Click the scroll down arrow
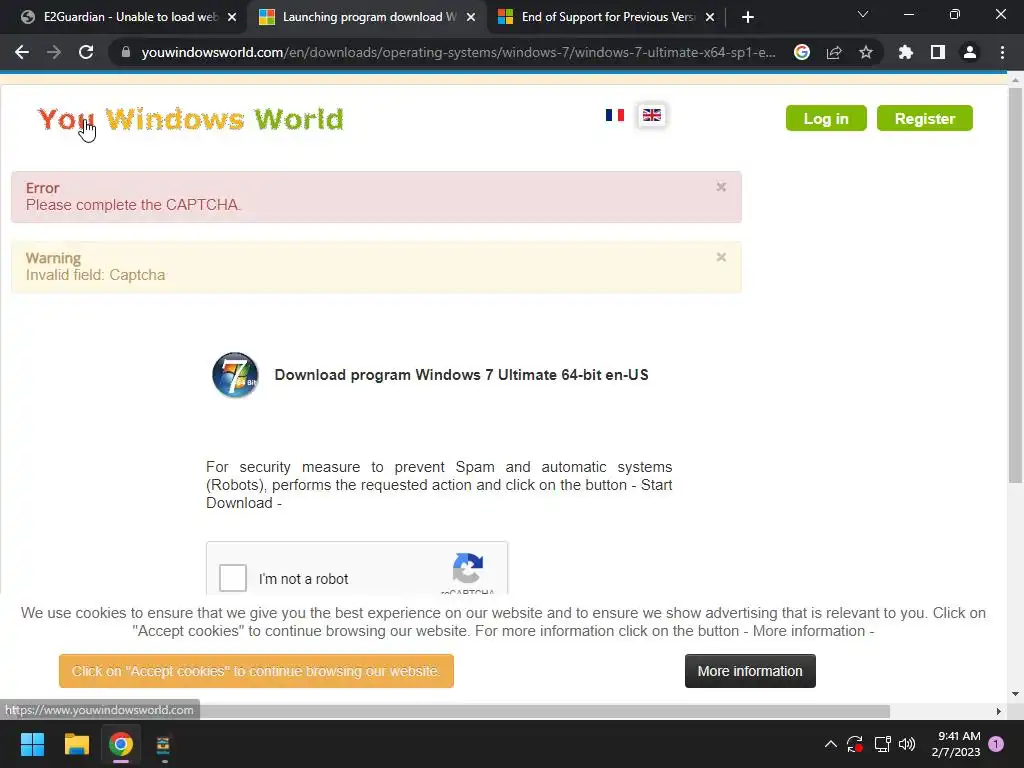This screenshot has height=768, width=1024. click(x=1015, y=694)
